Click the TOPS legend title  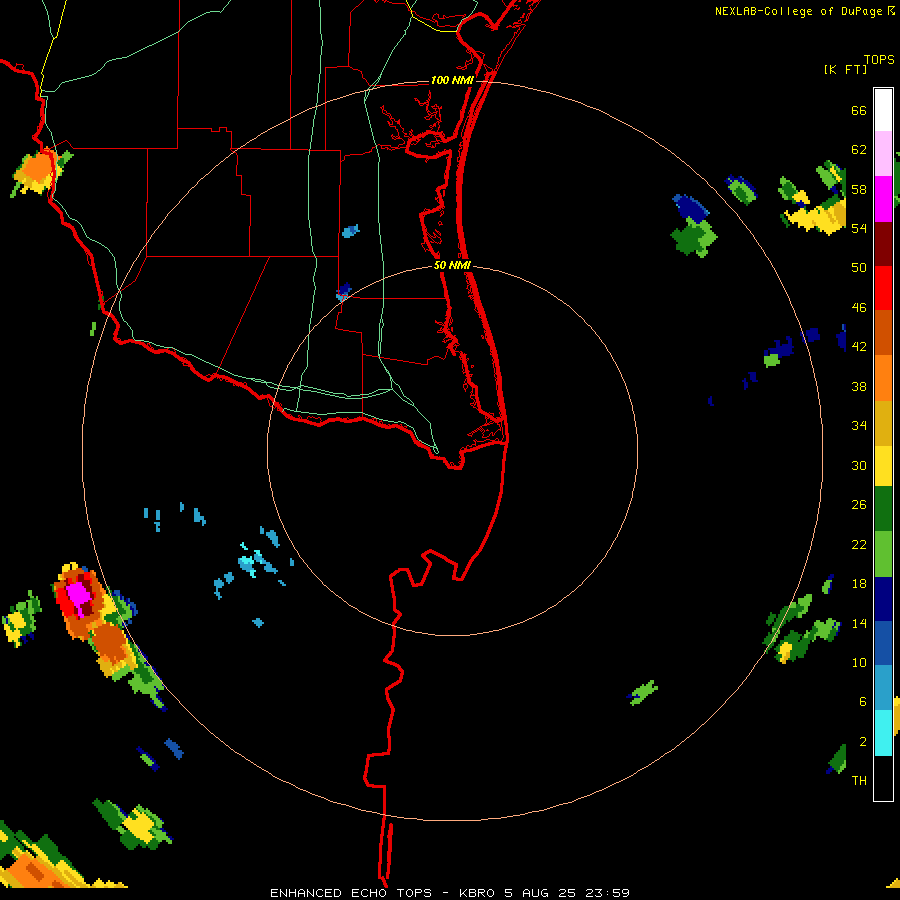(879, 60)
